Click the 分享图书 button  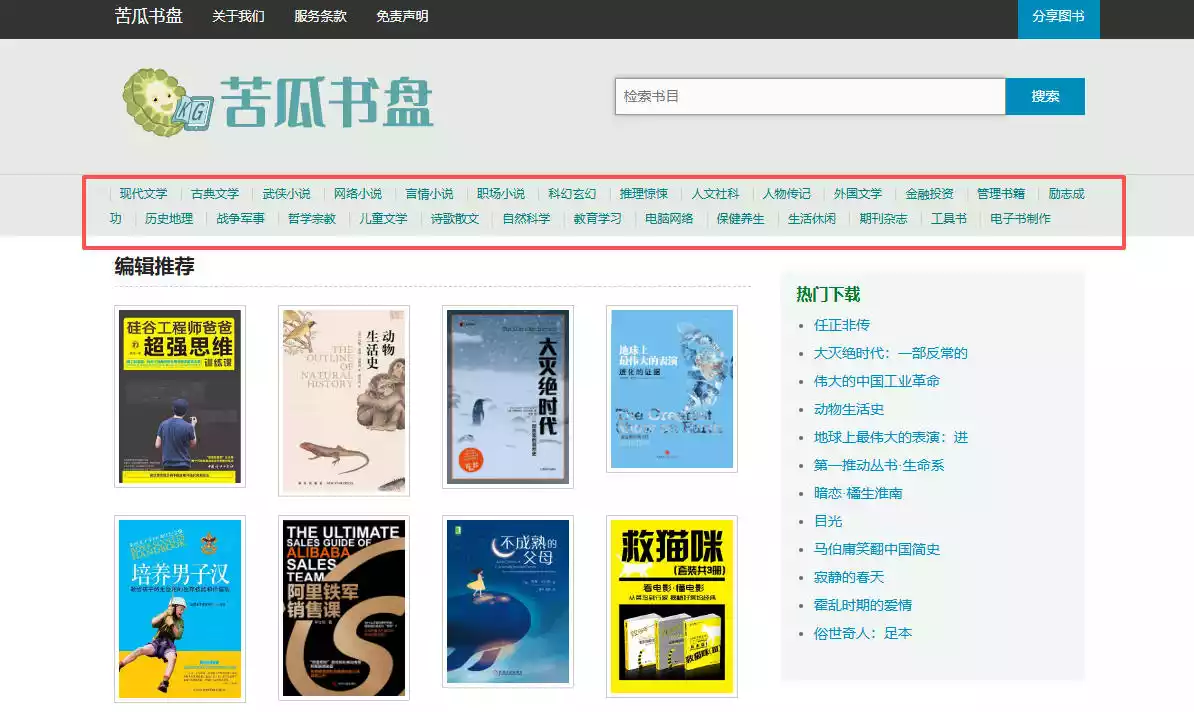[1058, 18]
